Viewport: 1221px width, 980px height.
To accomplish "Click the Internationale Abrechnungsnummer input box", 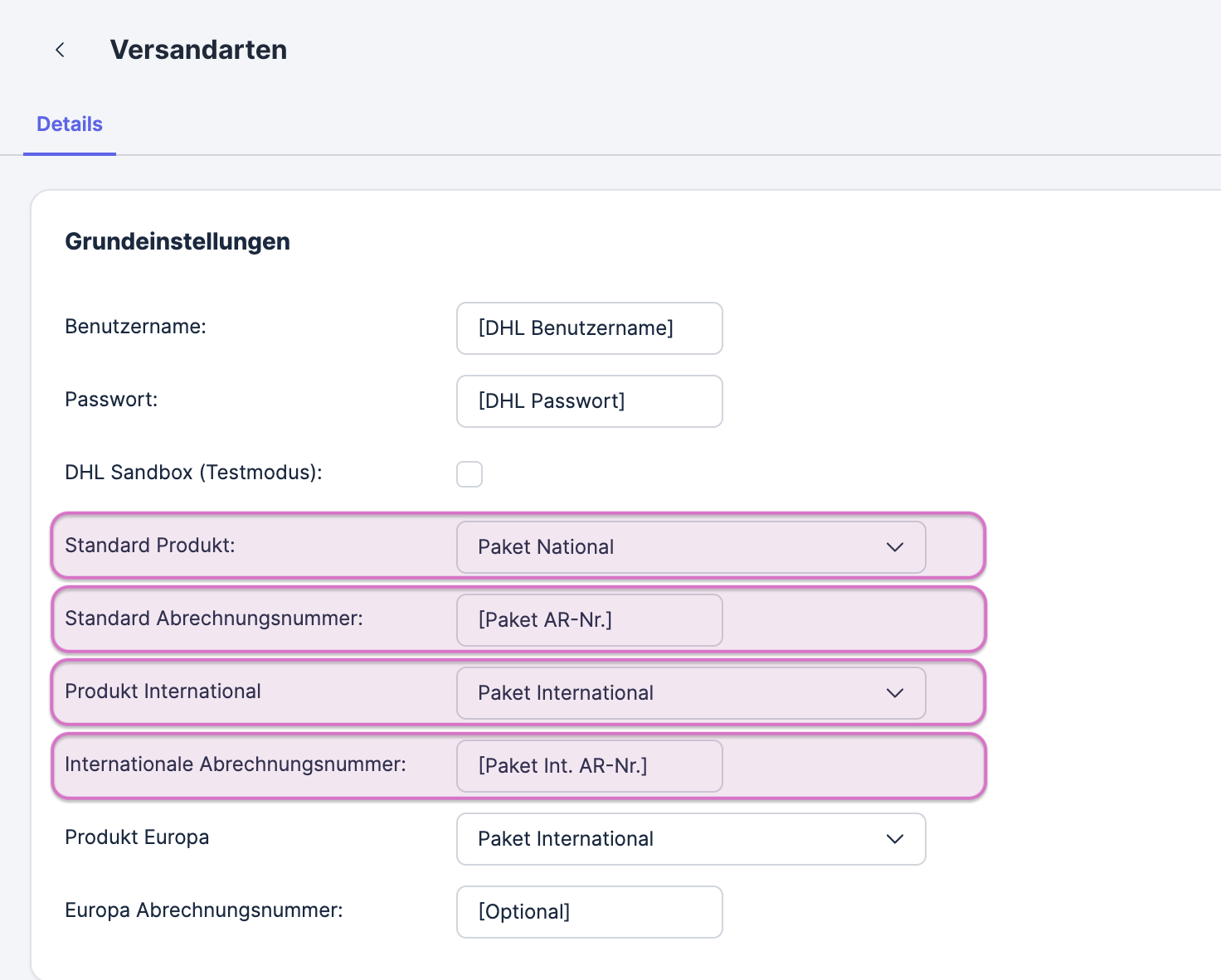I will (x=589, y=766).
